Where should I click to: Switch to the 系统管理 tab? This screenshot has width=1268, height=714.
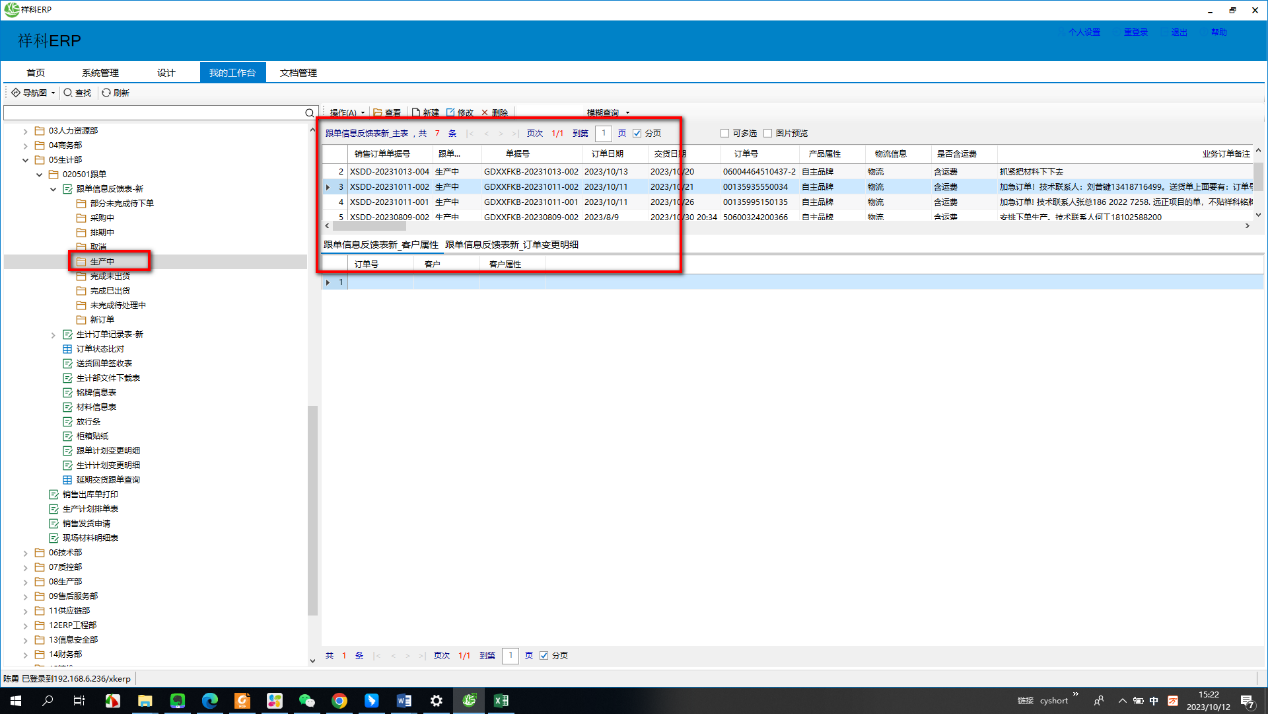(x=100, y=73)
